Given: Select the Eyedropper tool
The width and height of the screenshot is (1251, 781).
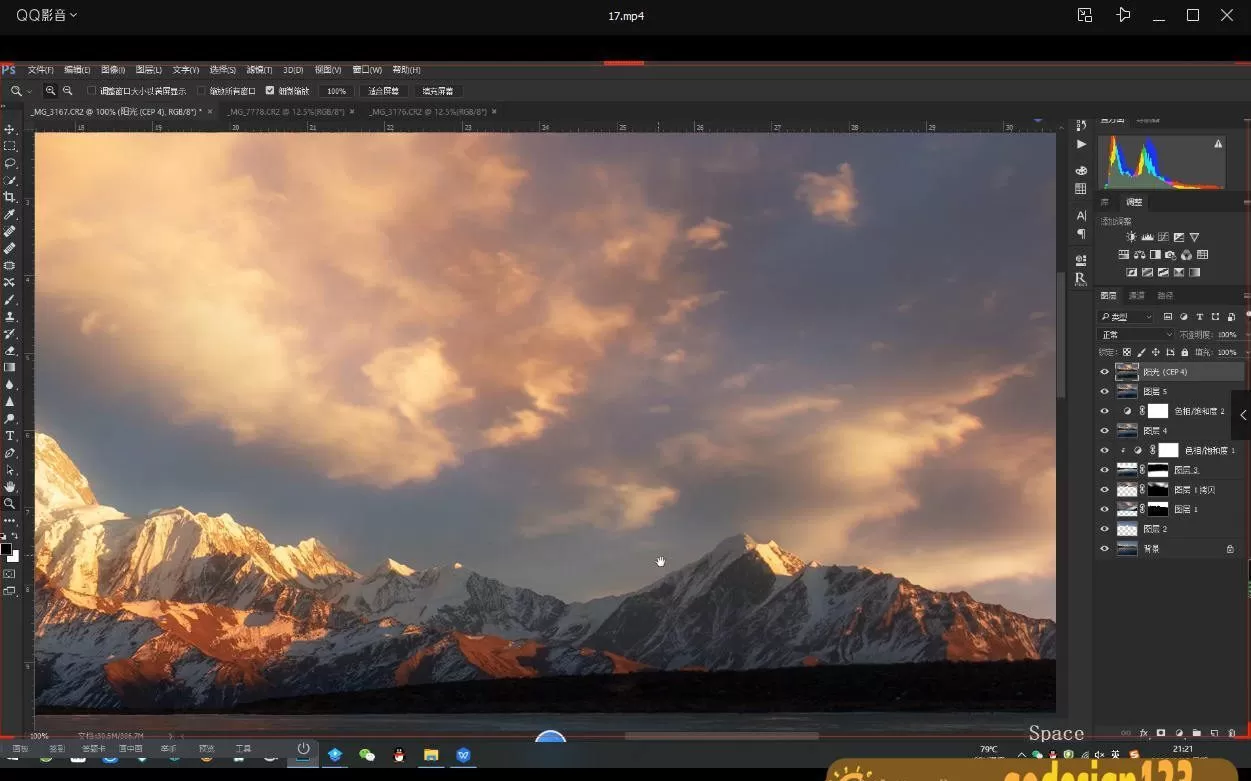Looking at the screenshot, I should (10, 214).
